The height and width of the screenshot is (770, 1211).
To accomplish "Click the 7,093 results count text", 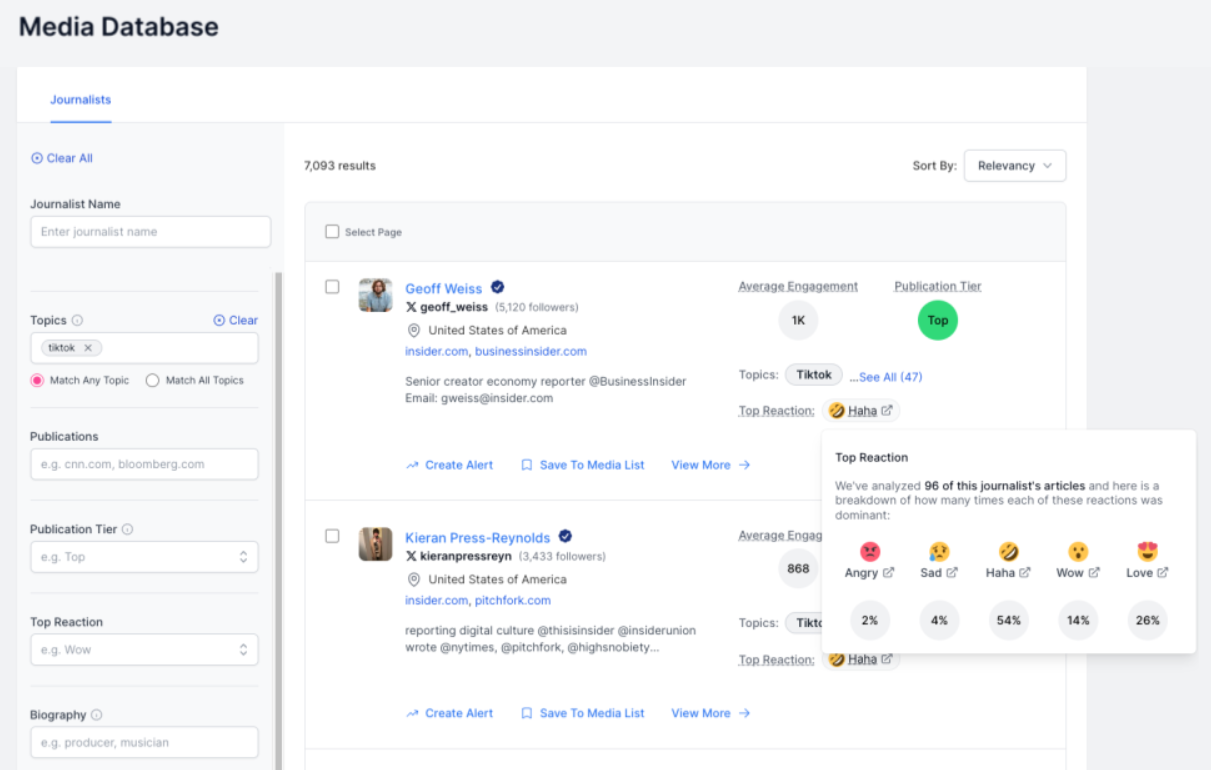I will (340, 166).
